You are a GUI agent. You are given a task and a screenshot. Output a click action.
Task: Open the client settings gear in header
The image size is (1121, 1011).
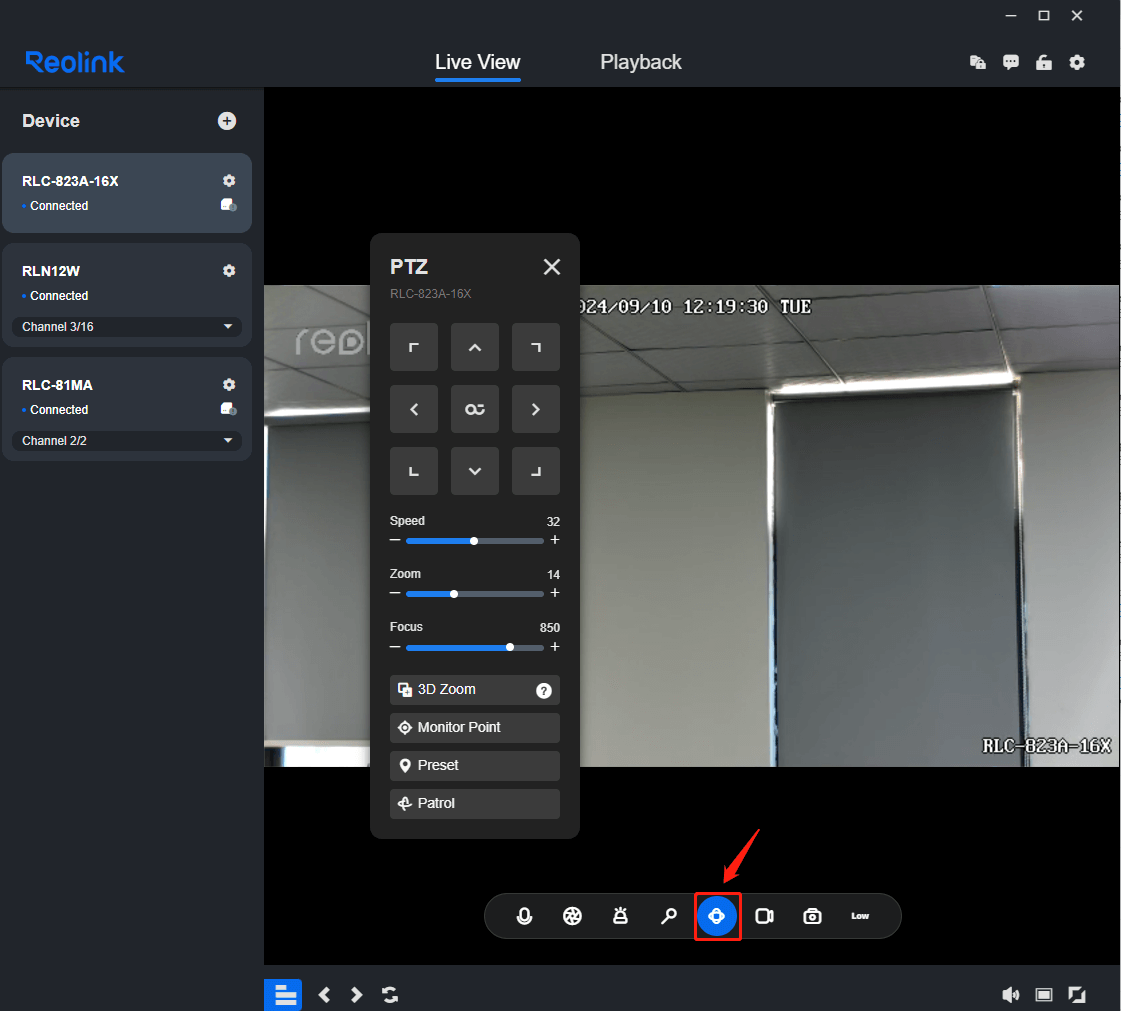coord(1077,62)
